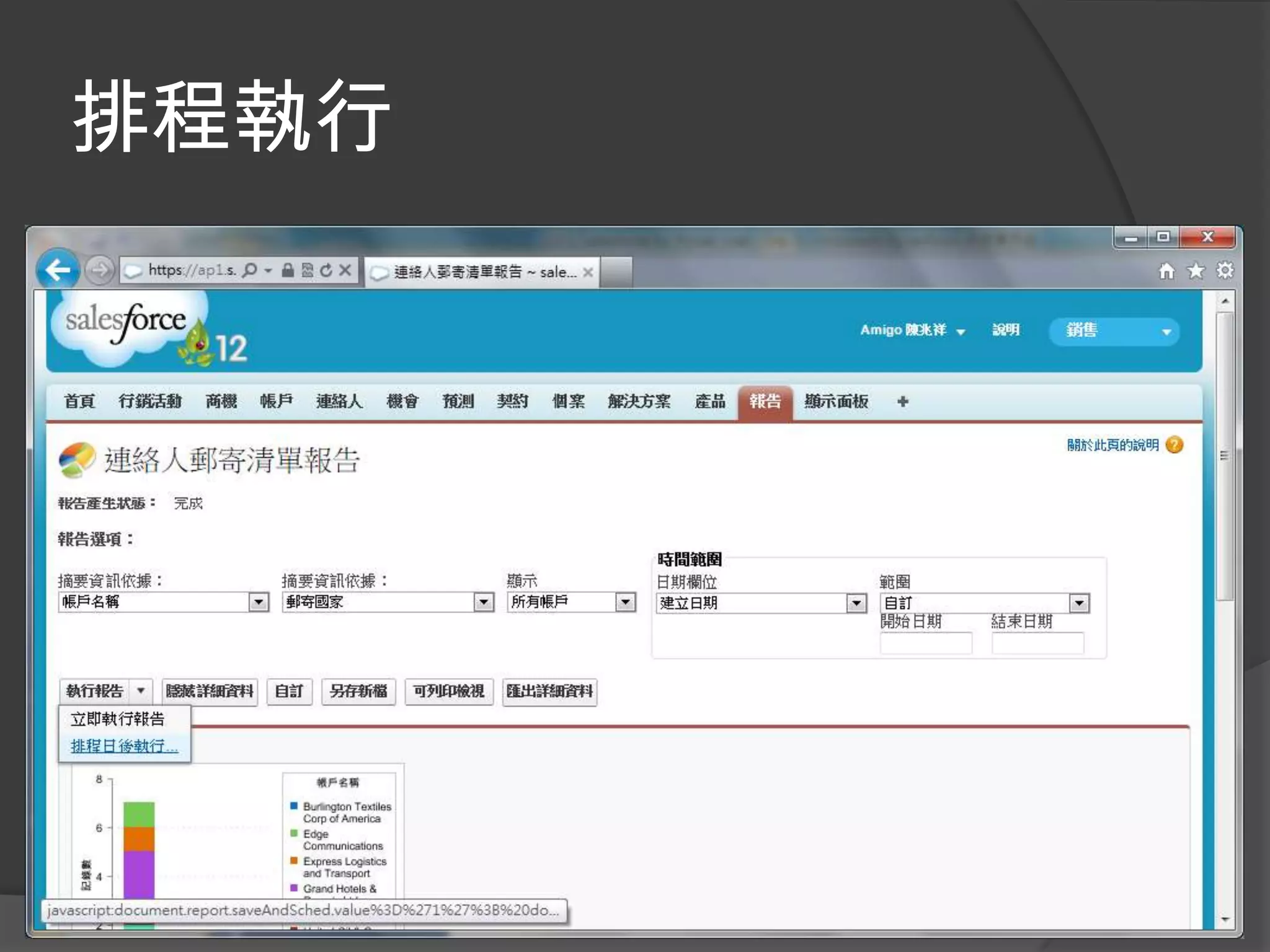The image size is (1270, 952).
Task: Switch to the 顯示面板 tab
Action: [836, 402]
